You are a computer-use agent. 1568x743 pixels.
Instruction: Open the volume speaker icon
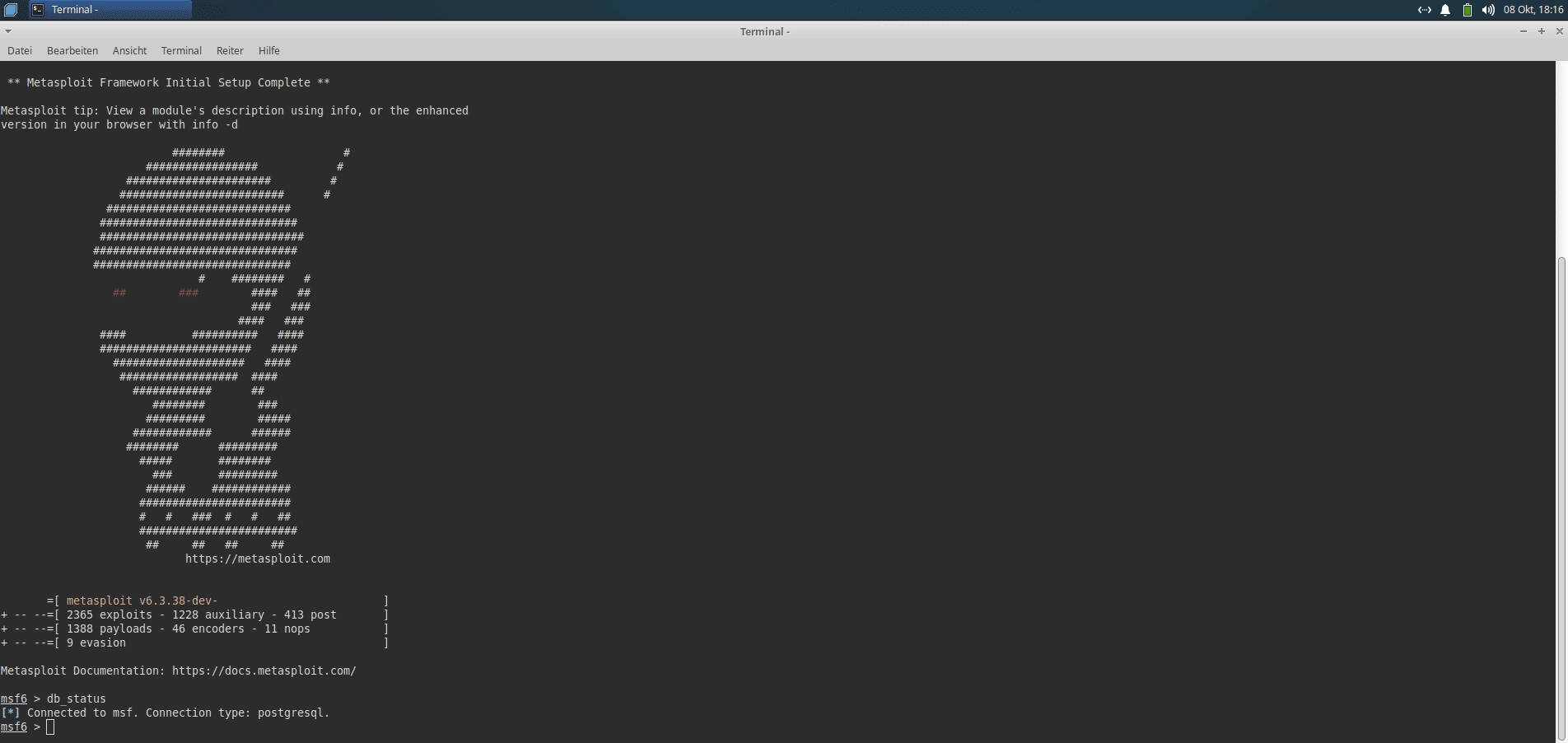1488,10
